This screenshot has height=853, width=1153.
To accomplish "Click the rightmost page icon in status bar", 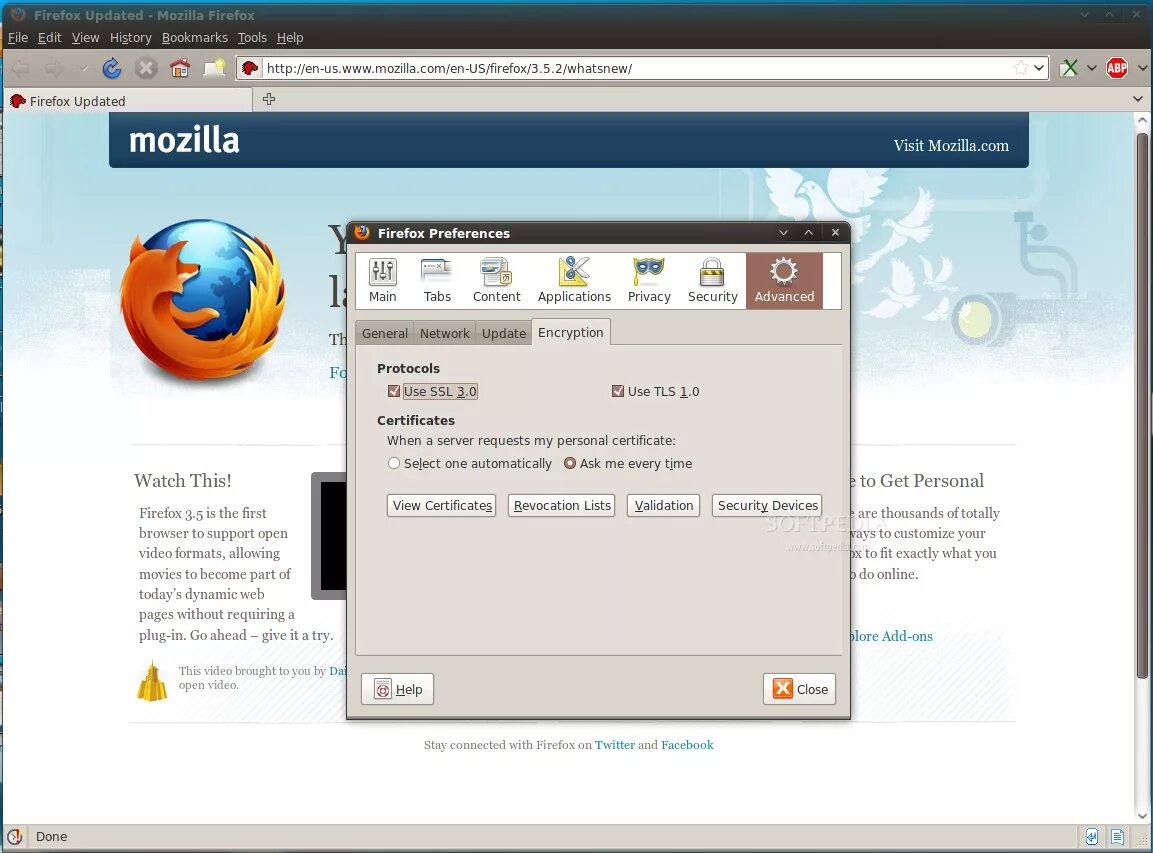I will 1118,837.
